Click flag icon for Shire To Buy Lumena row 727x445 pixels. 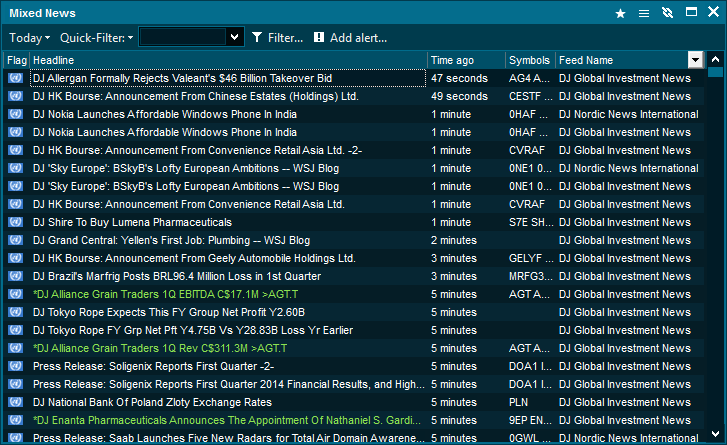click(x=15, y=222)
